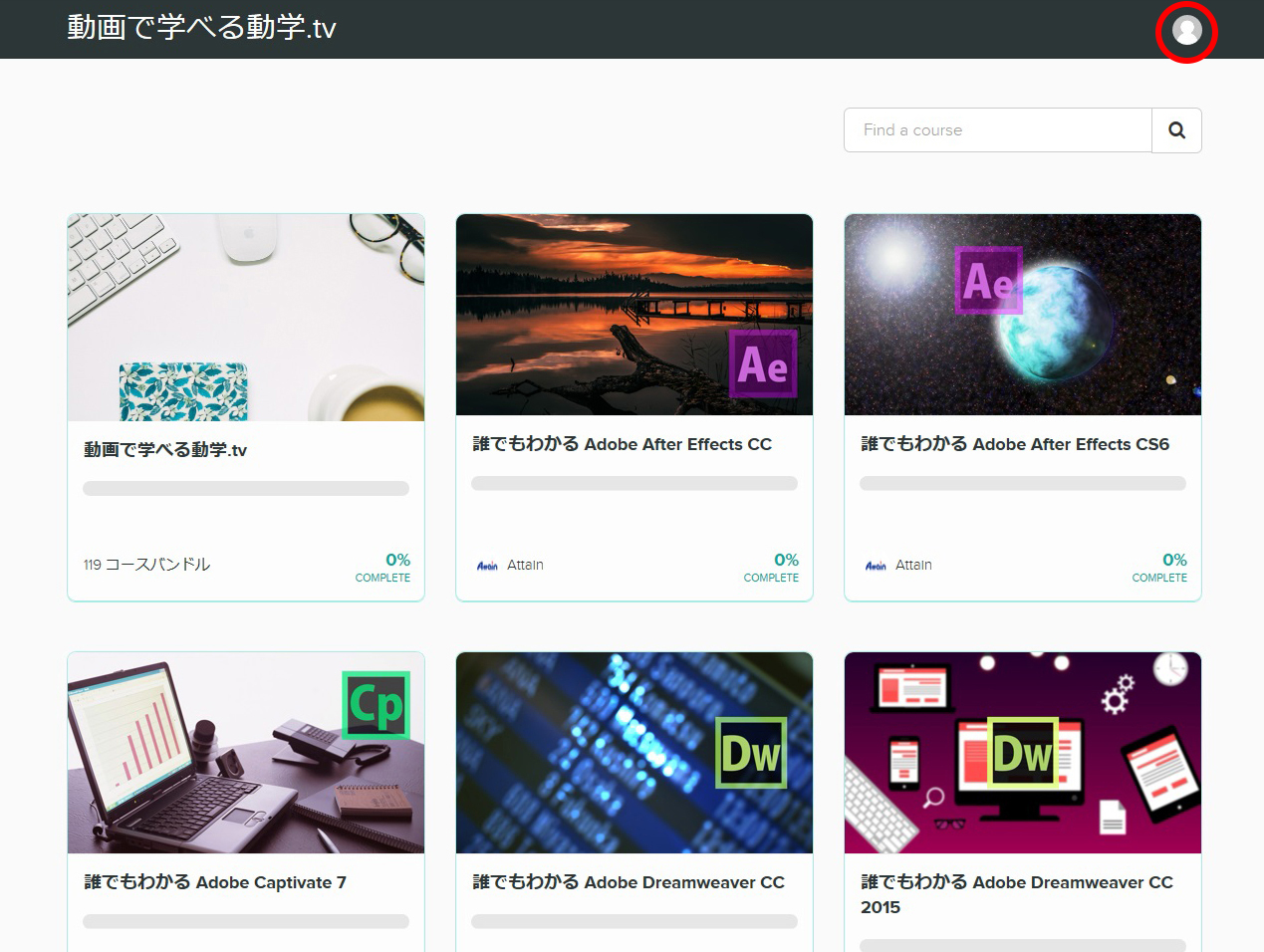
Task: Click 0% COMPLETE on After Effects CS6 card
Action: pyautogui.click(x=1160, y=568)
